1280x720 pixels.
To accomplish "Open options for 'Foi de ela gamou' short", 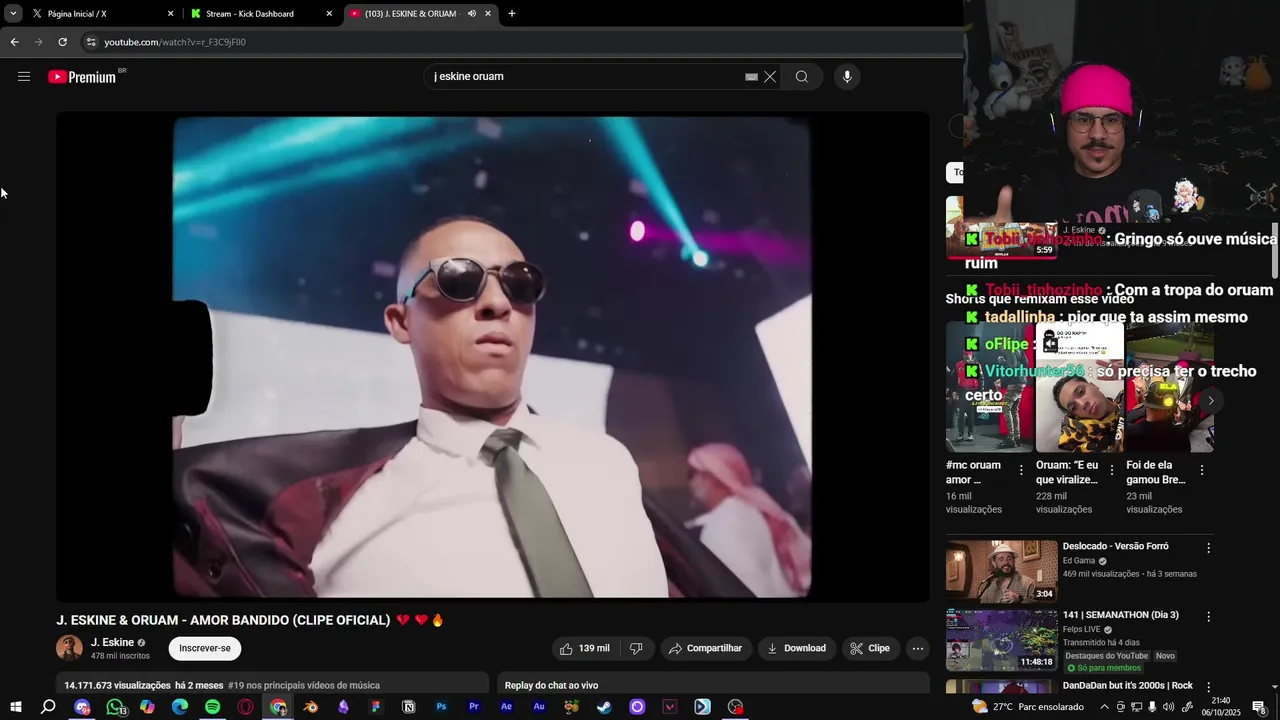I will pos(1202,470).
